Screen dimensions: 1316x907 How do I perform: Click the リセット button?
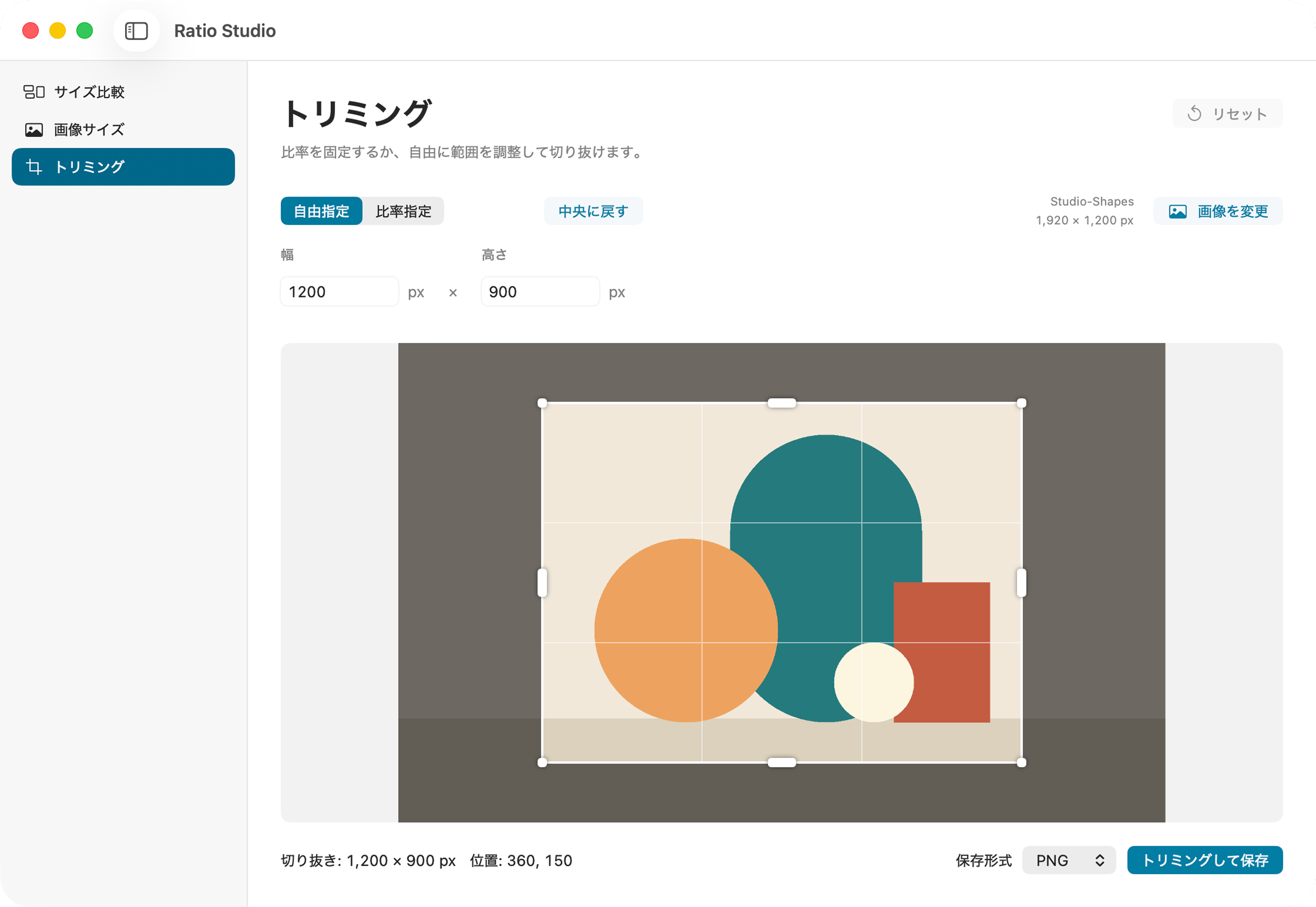pyautogui.click(x=1228, y=114)
